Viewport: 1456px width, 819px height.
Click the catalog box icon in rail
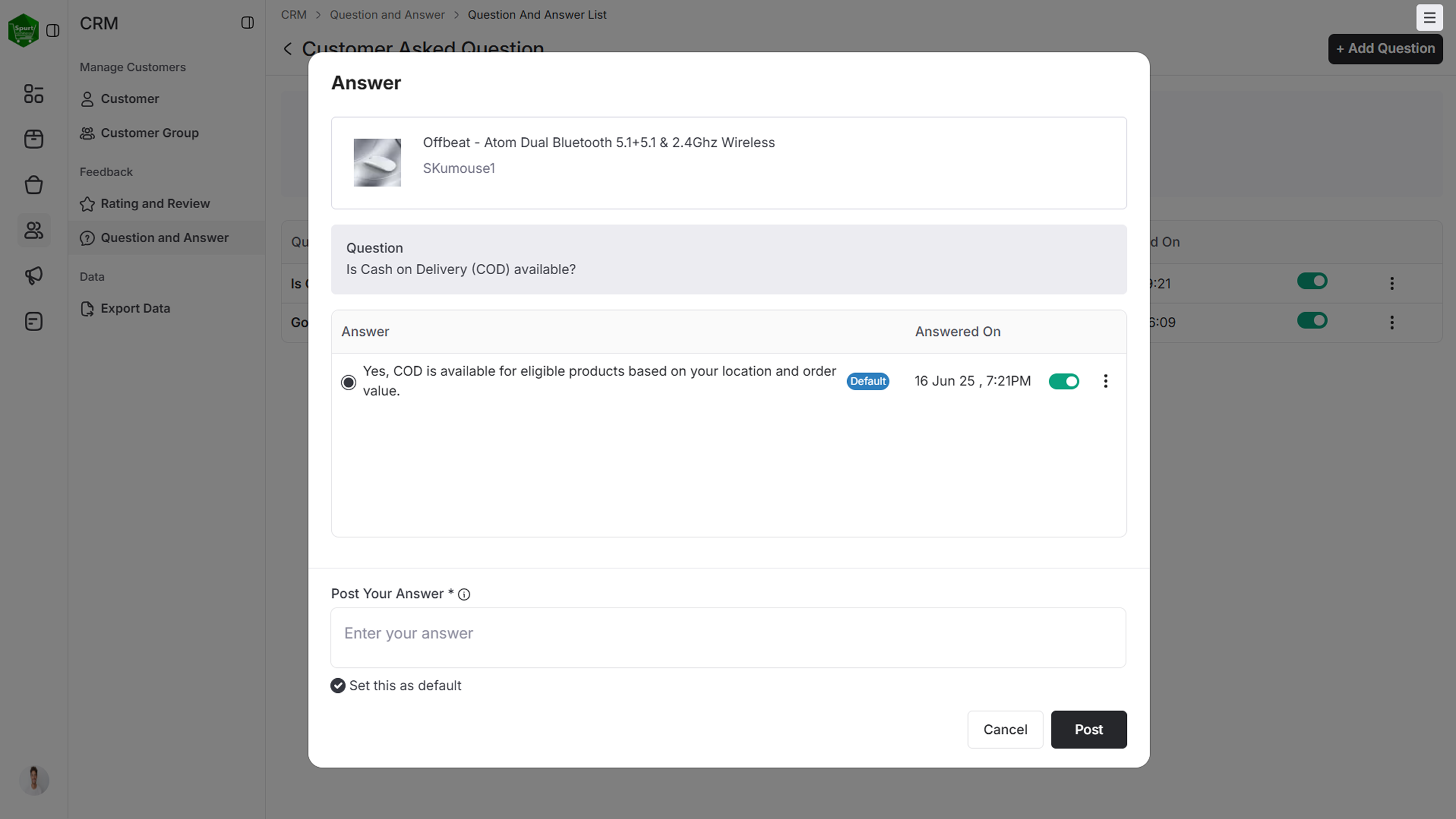[33, 139]
